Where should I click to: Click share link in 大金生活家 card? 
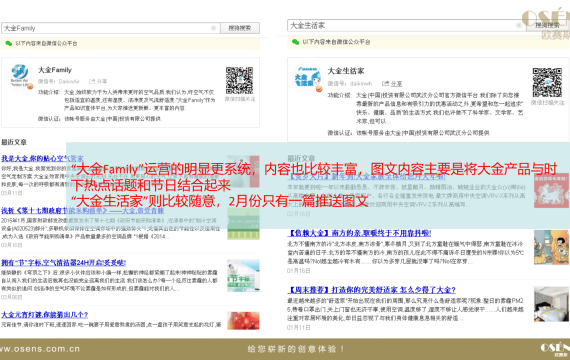[392, 84]
